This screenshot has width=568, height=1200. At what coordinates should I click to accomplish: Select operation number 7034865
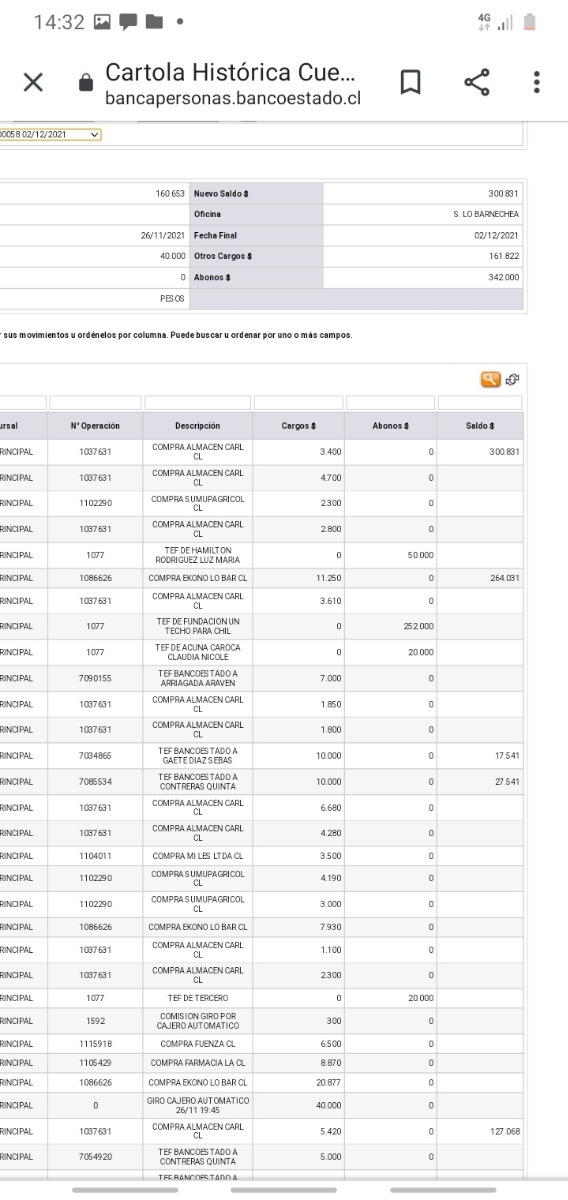click(x=95, y=756)
